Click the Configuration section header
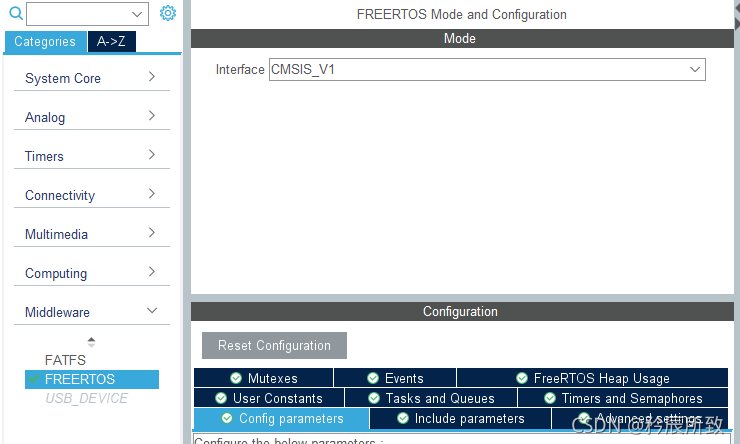 462,311
